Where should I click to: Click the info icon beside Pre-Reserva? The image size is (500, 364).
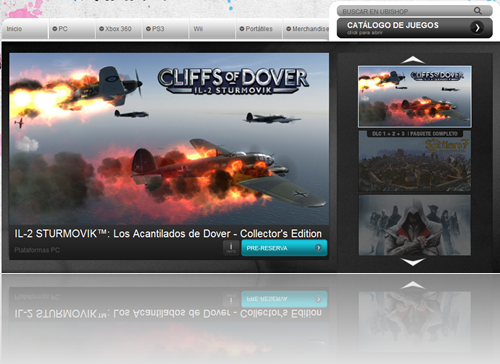pos(231,248)
